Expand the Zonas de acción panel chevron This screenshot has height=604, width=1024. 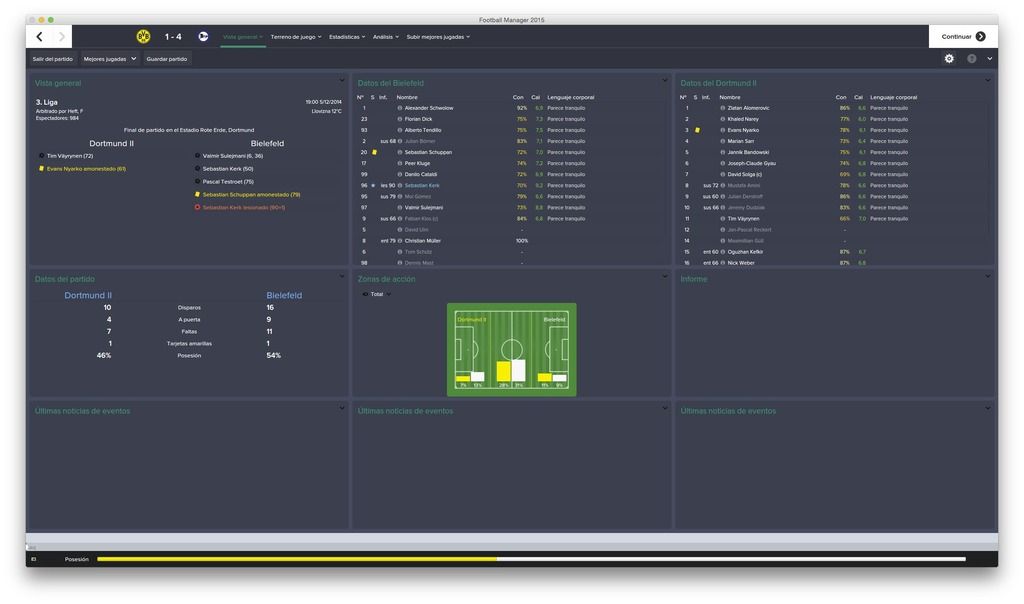[x=665, y=277]
